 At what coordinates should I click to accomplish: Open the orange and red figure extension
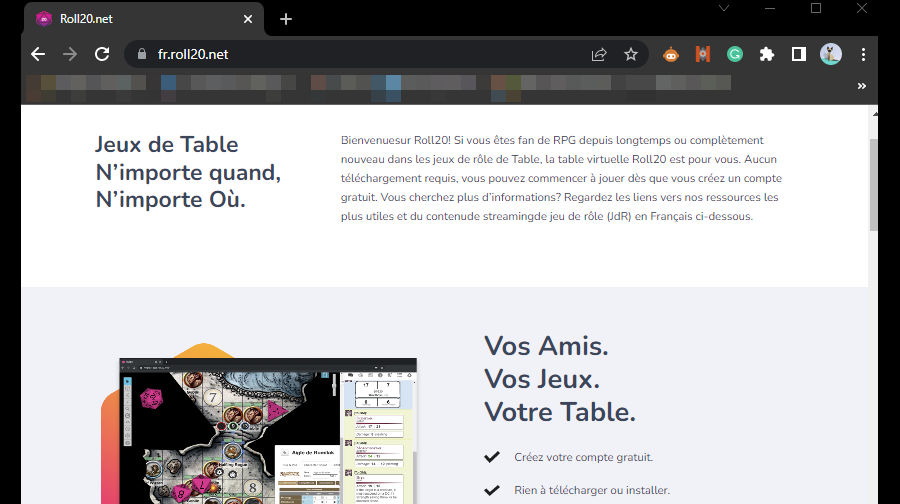(703, 54)
